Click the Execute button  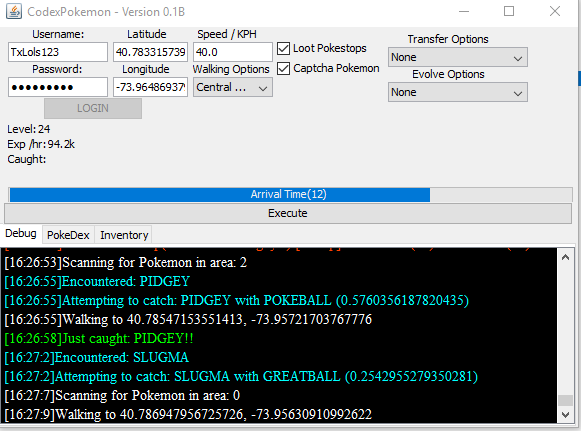tap(288, 213)
